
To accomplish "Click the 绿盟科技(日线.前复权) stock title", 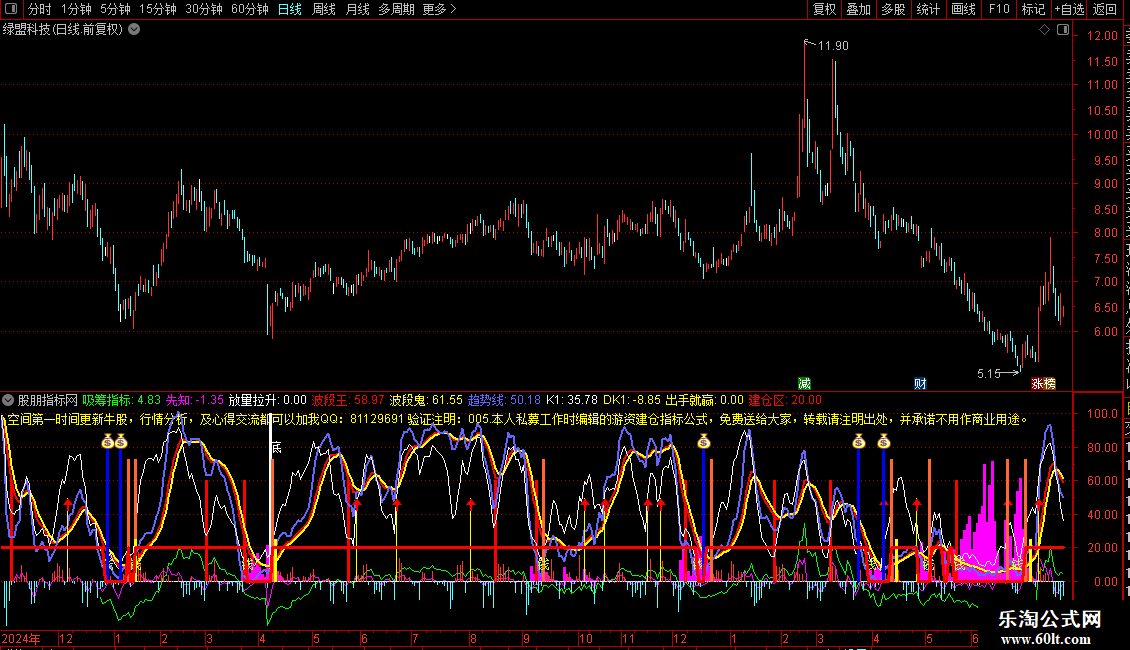I will [63, 30].
